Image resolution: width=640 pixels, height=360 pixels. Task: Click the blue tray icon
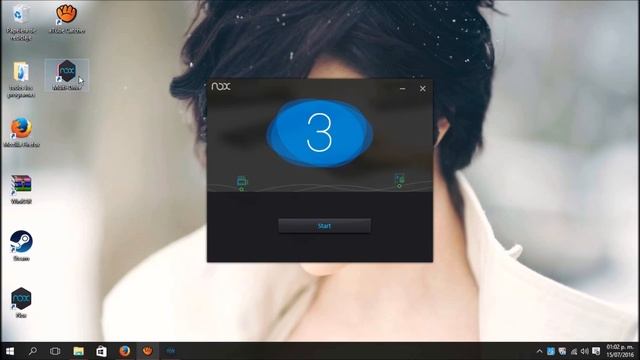coord(551,351)
